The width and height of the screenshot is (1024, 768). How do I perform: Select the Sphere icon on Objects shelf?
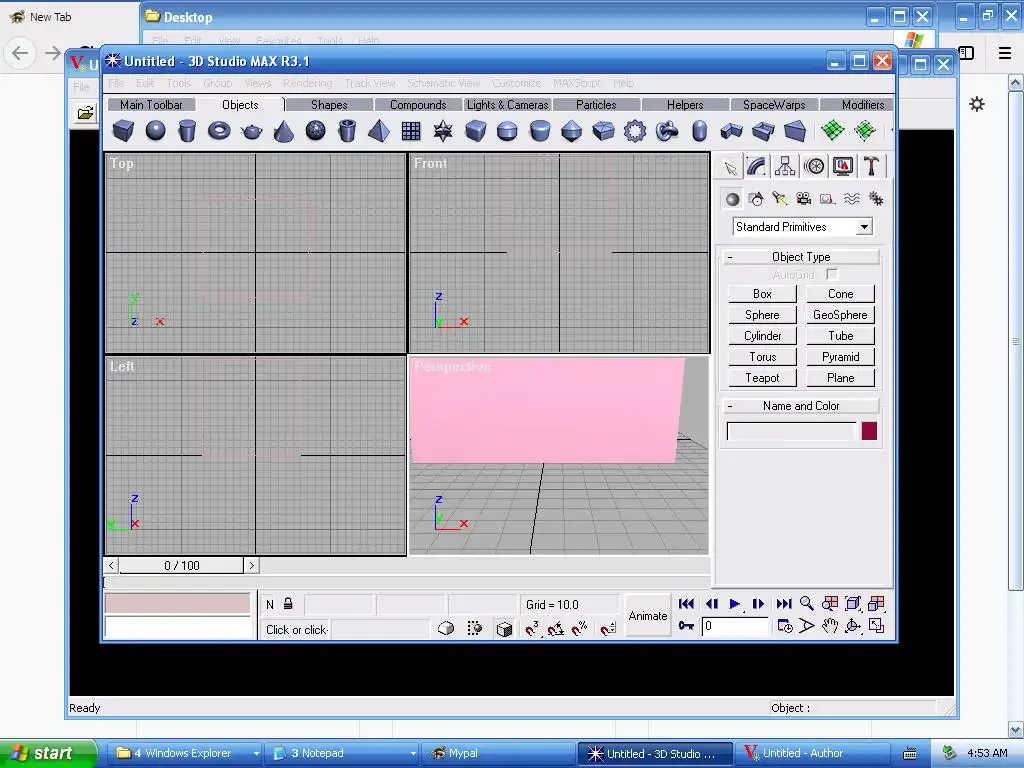[155, 131]
